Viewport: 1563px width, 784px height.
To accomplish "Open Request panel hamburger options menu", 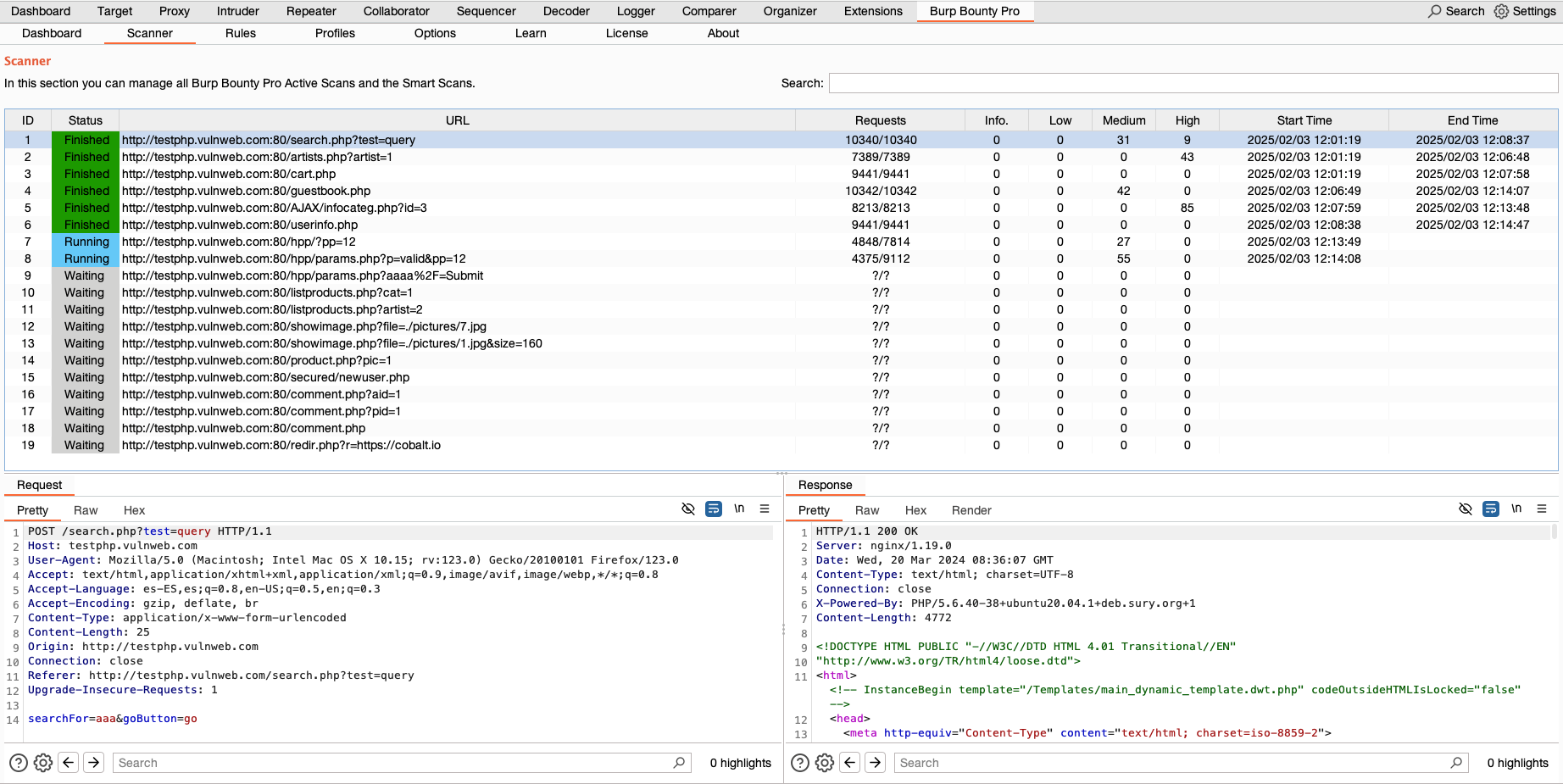I will 765,509.
